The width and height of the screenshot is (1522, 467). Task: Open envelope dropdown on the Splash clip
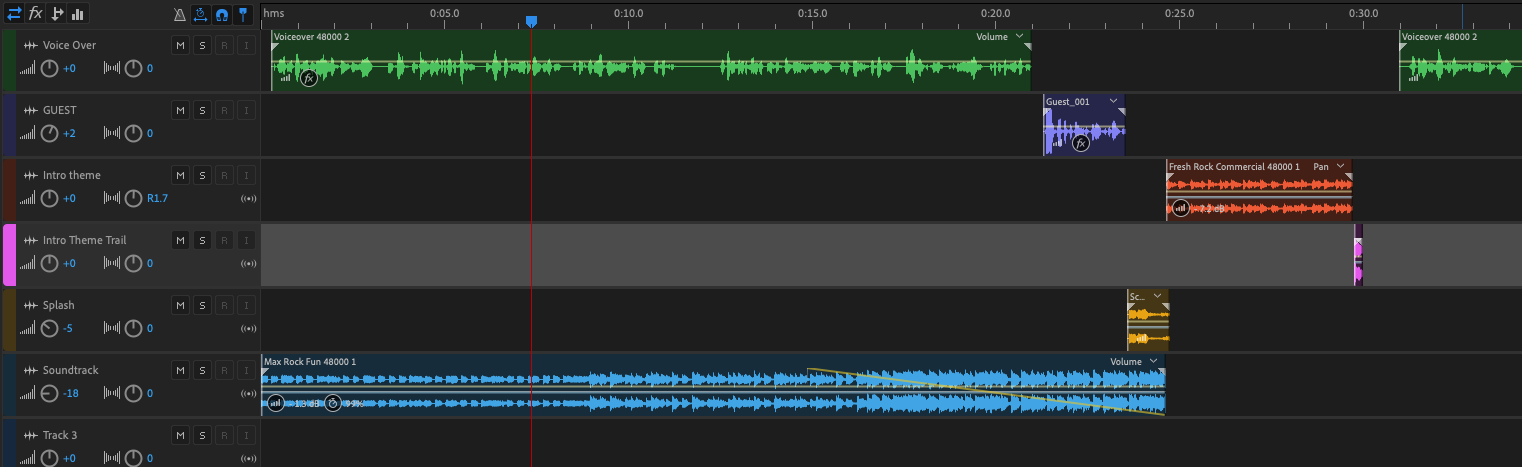coord(1158,297)
